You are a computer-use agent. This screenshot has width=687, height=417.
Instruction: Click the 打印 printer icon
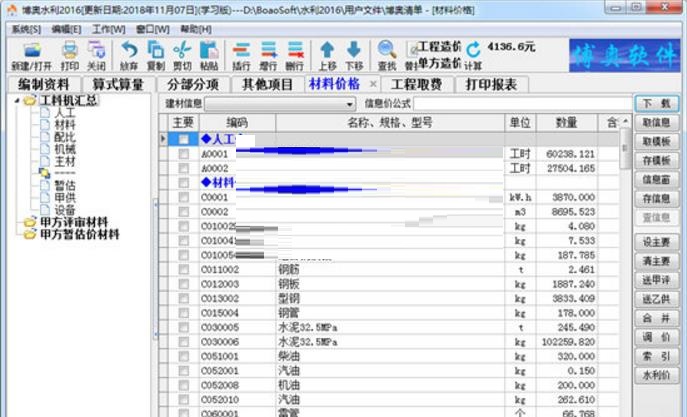[69, 51]
